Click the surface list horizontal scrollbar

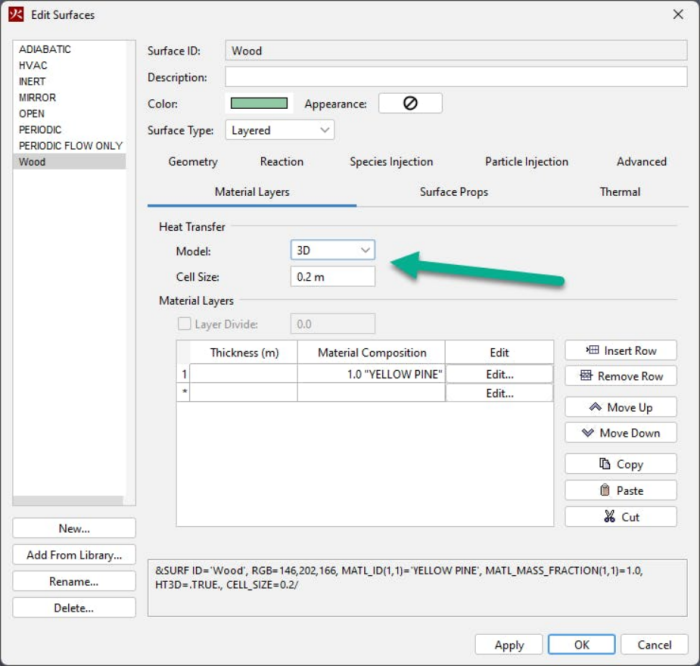click(x=68, y=500)
